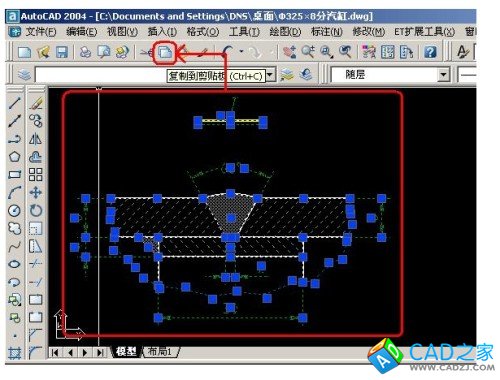The height and width of the screenshot is (380, 500).
Task: Open the 文件(F) menu
Action: [x=41, y=32]
